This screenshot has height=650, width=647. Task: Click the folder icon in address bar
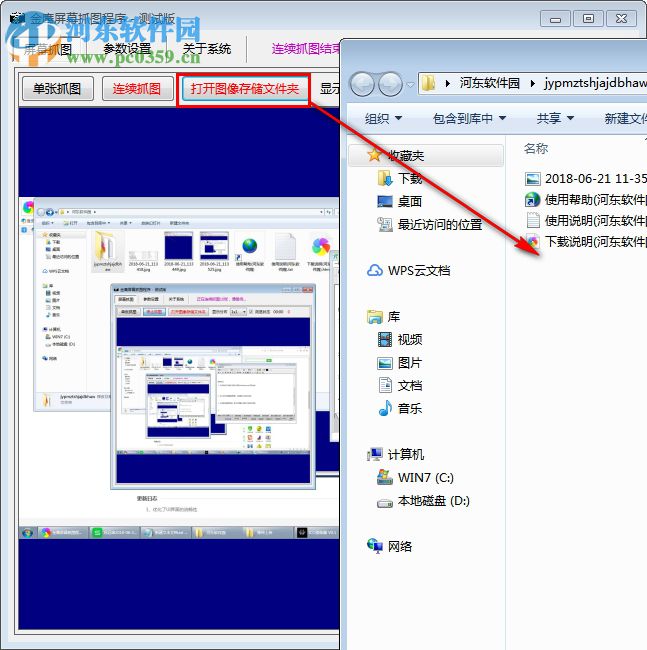(429, 83)
